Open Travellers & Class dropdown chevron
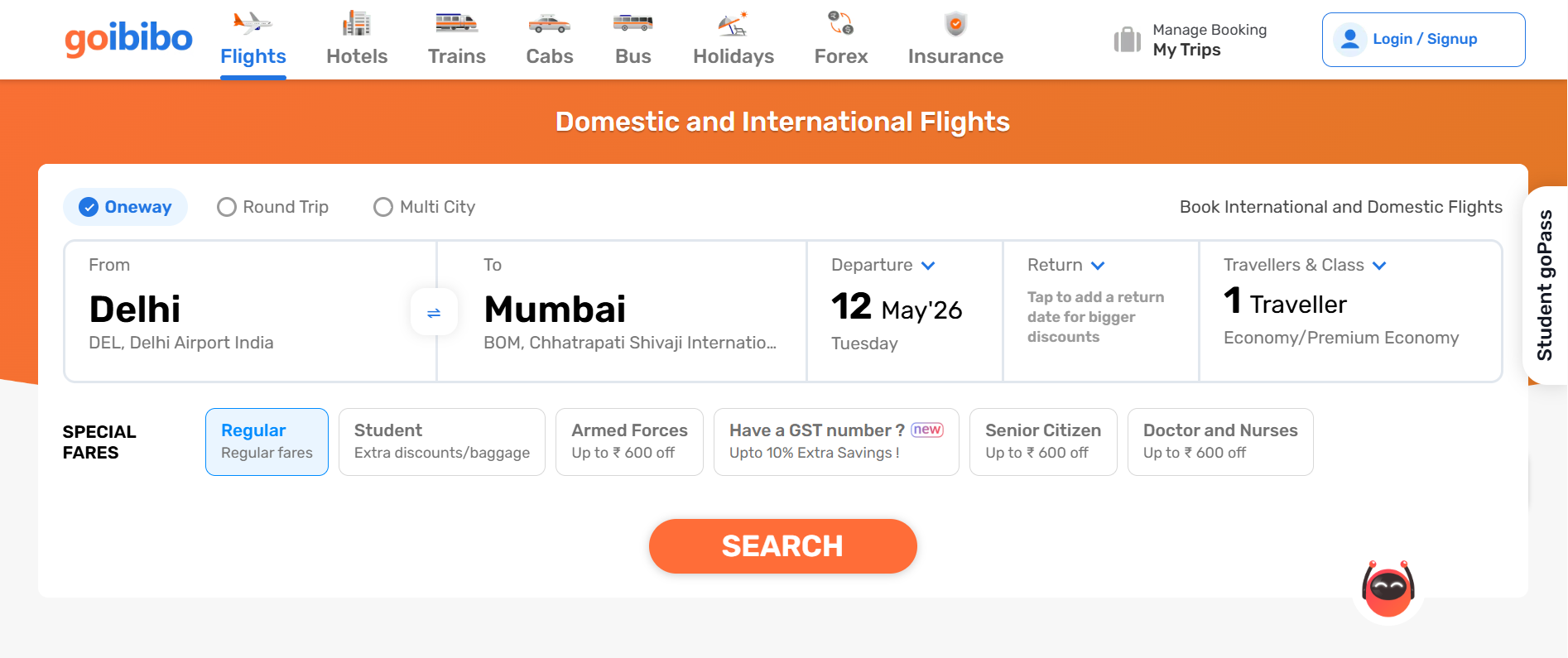Image resolution: width=1568 pixels, height=658 pixels. tap(1379, 266)
